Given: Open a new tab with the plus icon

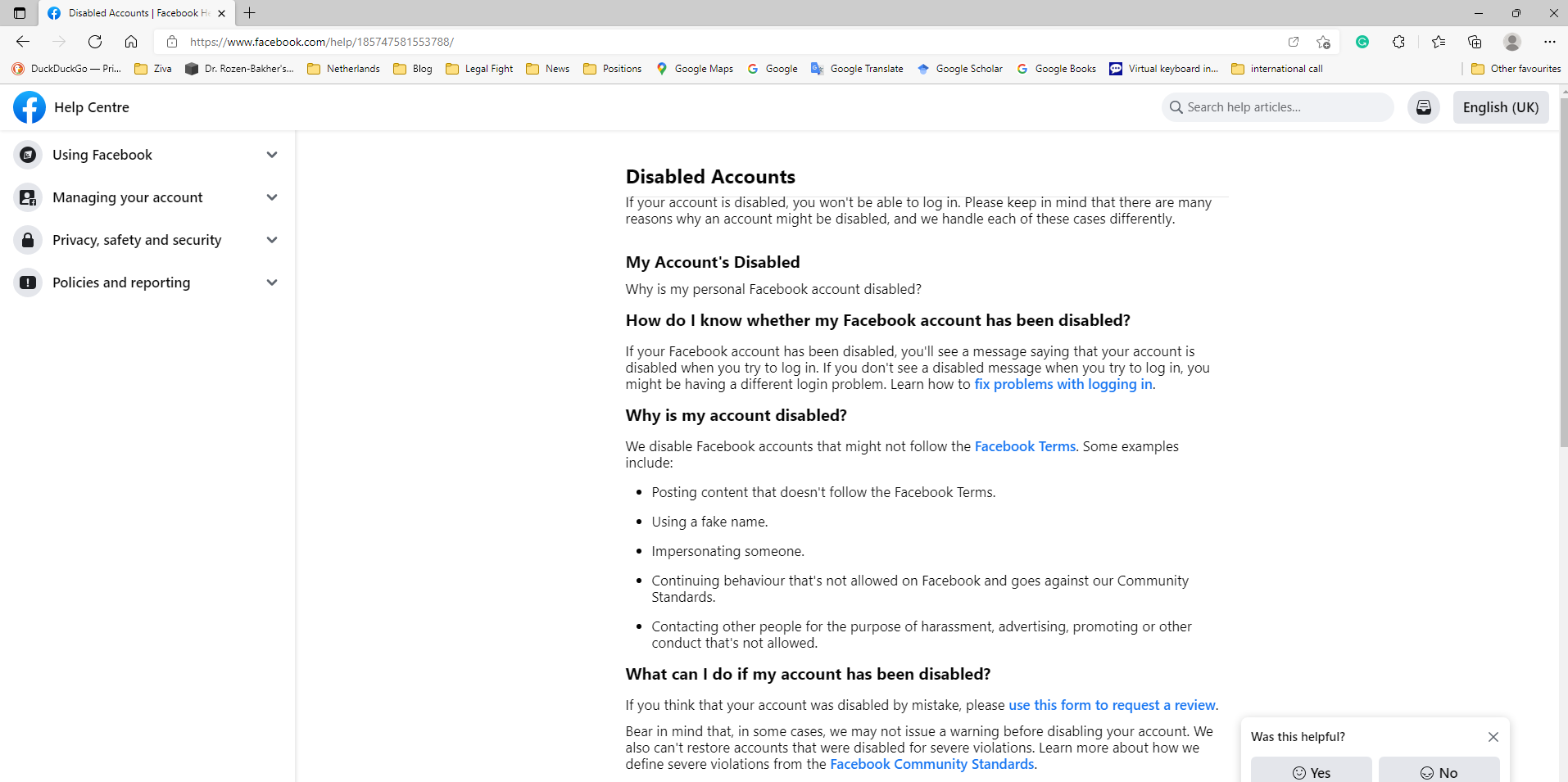Looking at the screenshot, I should pos(250,13).
